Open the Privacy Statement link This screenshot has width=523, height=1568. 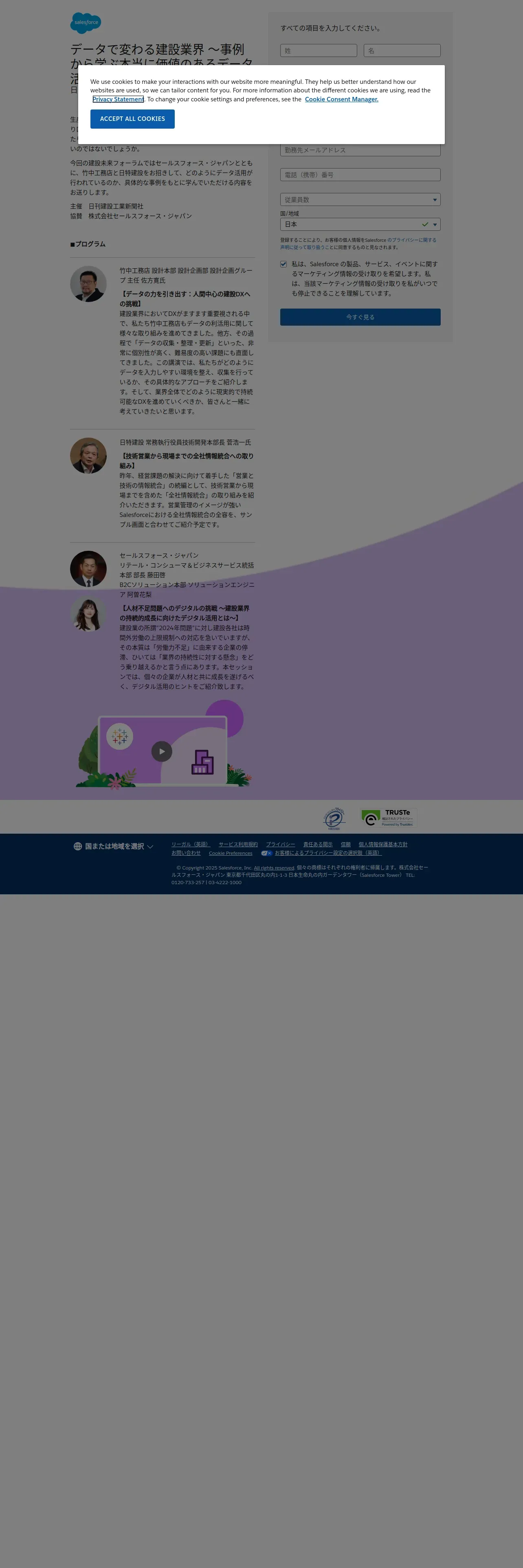(x=118, y=99)
